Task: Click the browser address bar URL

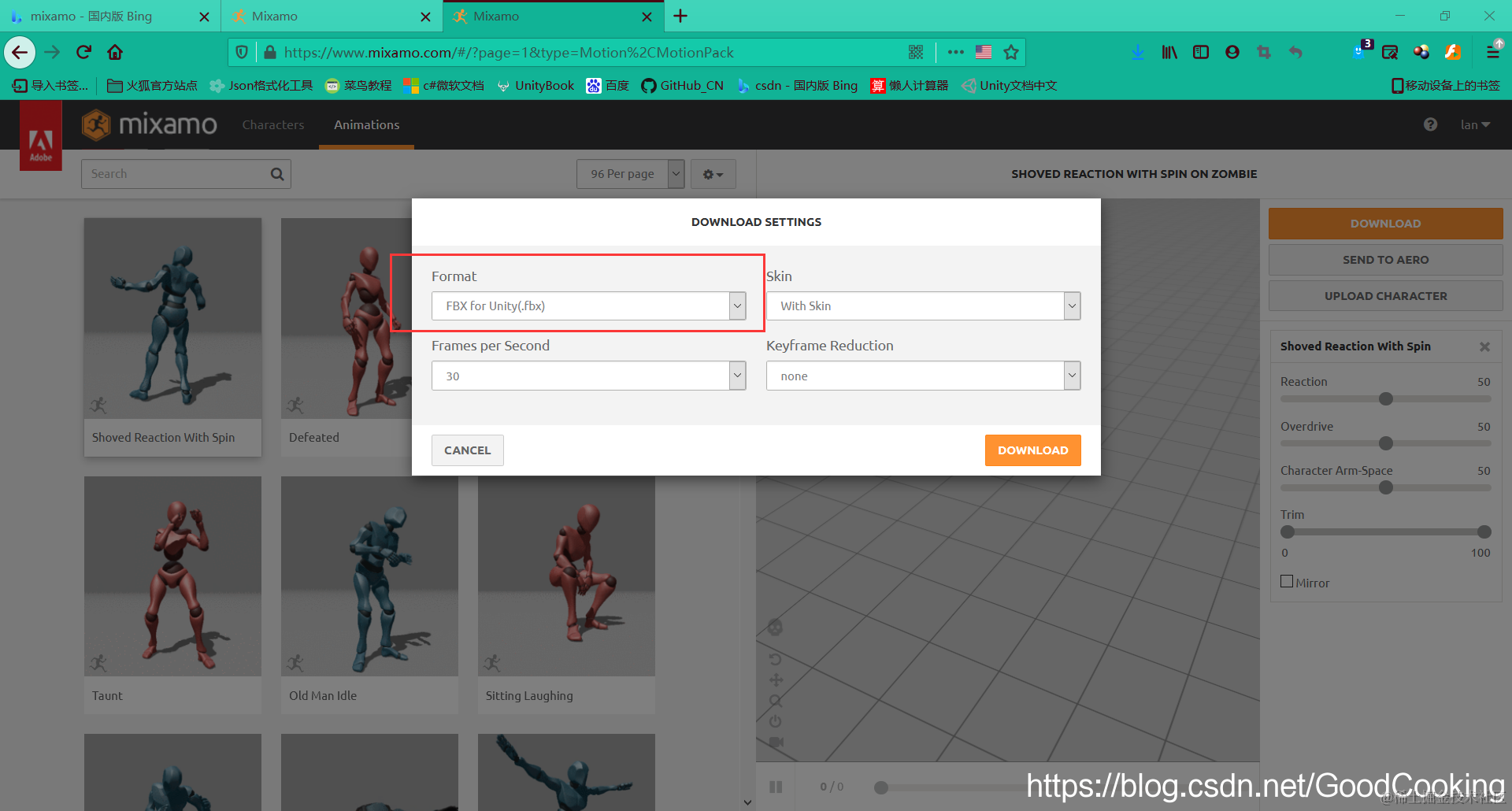Action: (509, 53)
